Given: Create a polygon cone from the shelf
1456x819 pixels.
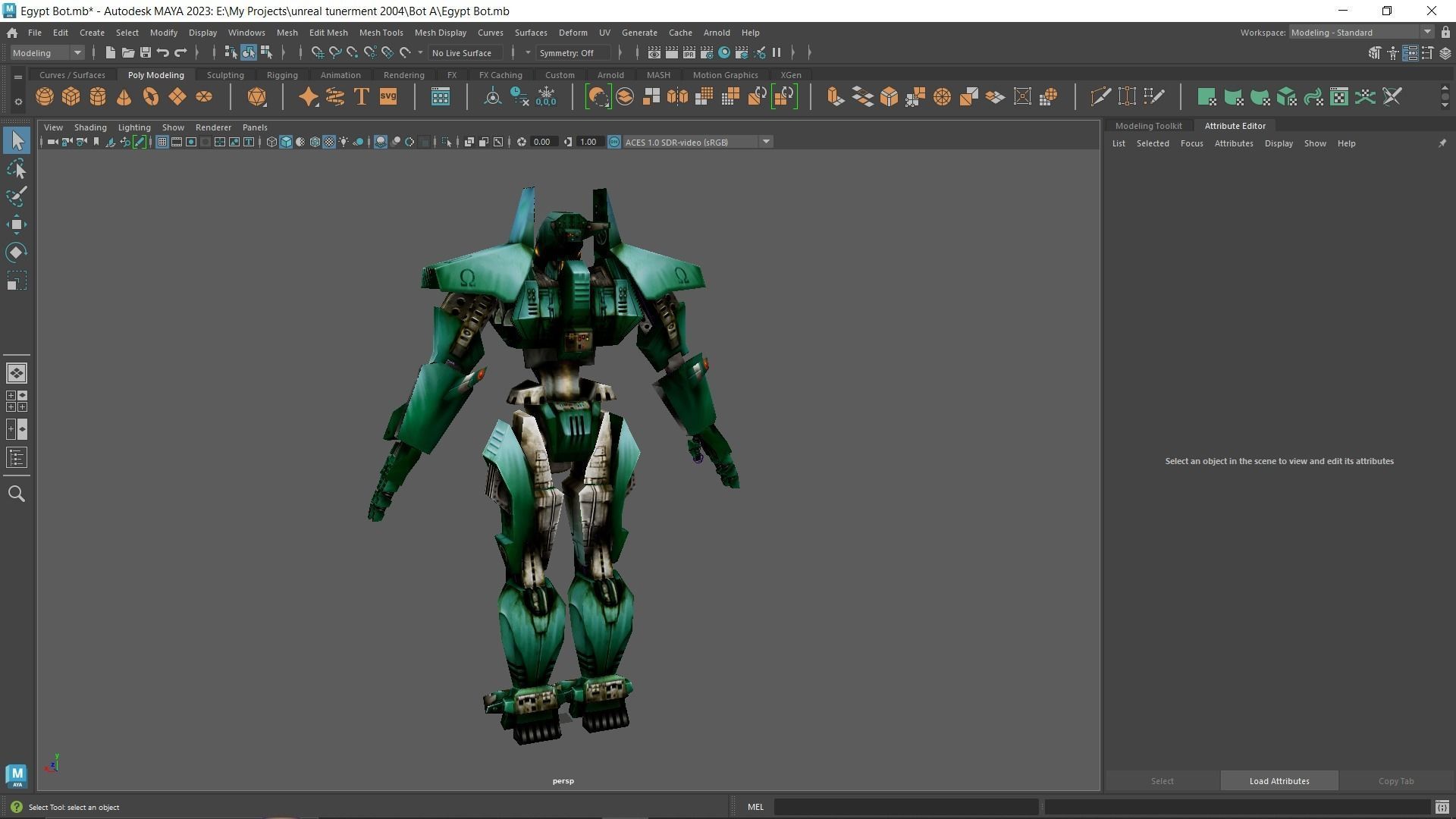Looking at the screenshot, I should (x=124, y=97).
